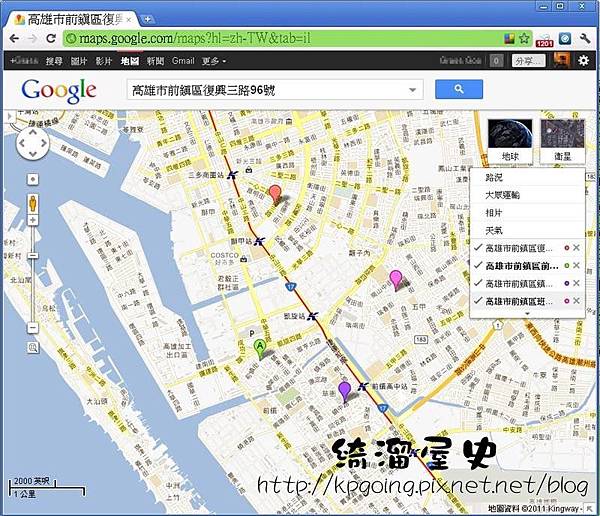Switch to 衛星 satellite view thumbnail
The width and height of the screenshot is (600, 516).
562,141
